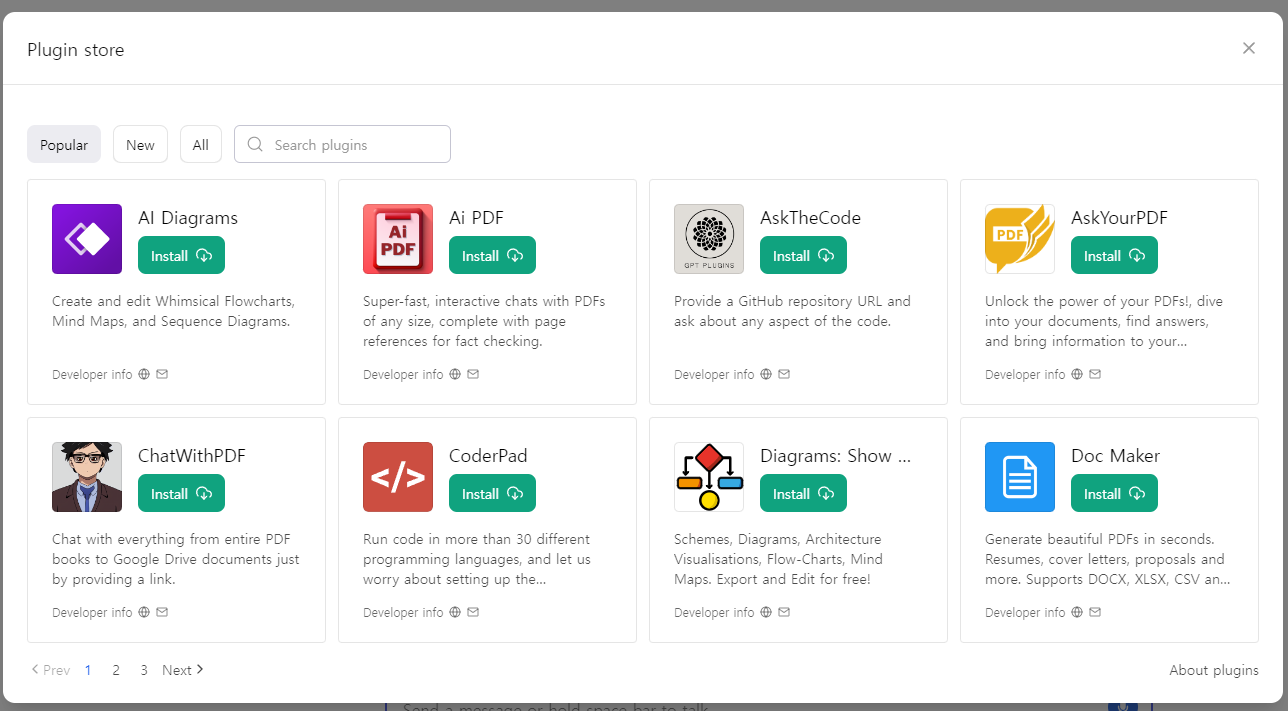Viewport: 1288px width, 711px height.
Task: Install the AskTheCode plugin
Action: click(803, 255)
